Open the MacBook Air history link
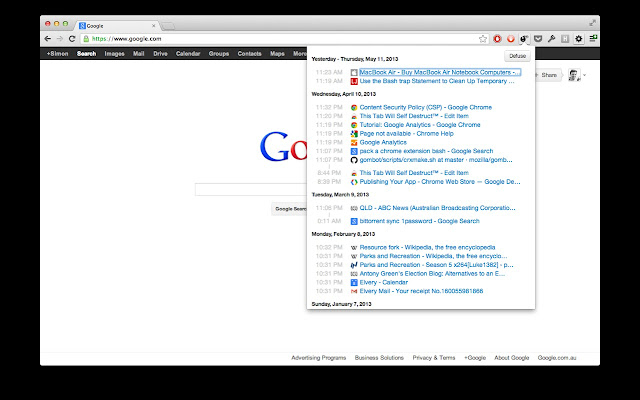Screen dimensions: 640x400 coord(440,72)
